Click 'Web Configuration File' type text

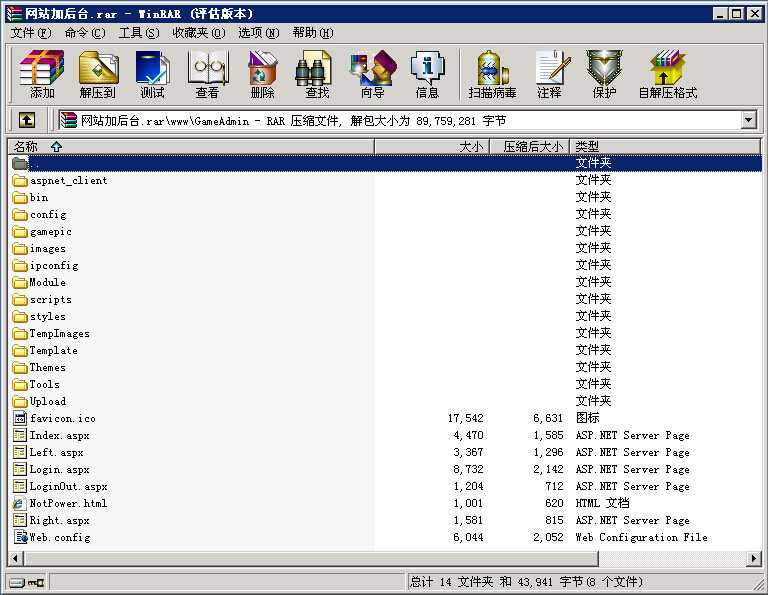click(x=642, y=537)
